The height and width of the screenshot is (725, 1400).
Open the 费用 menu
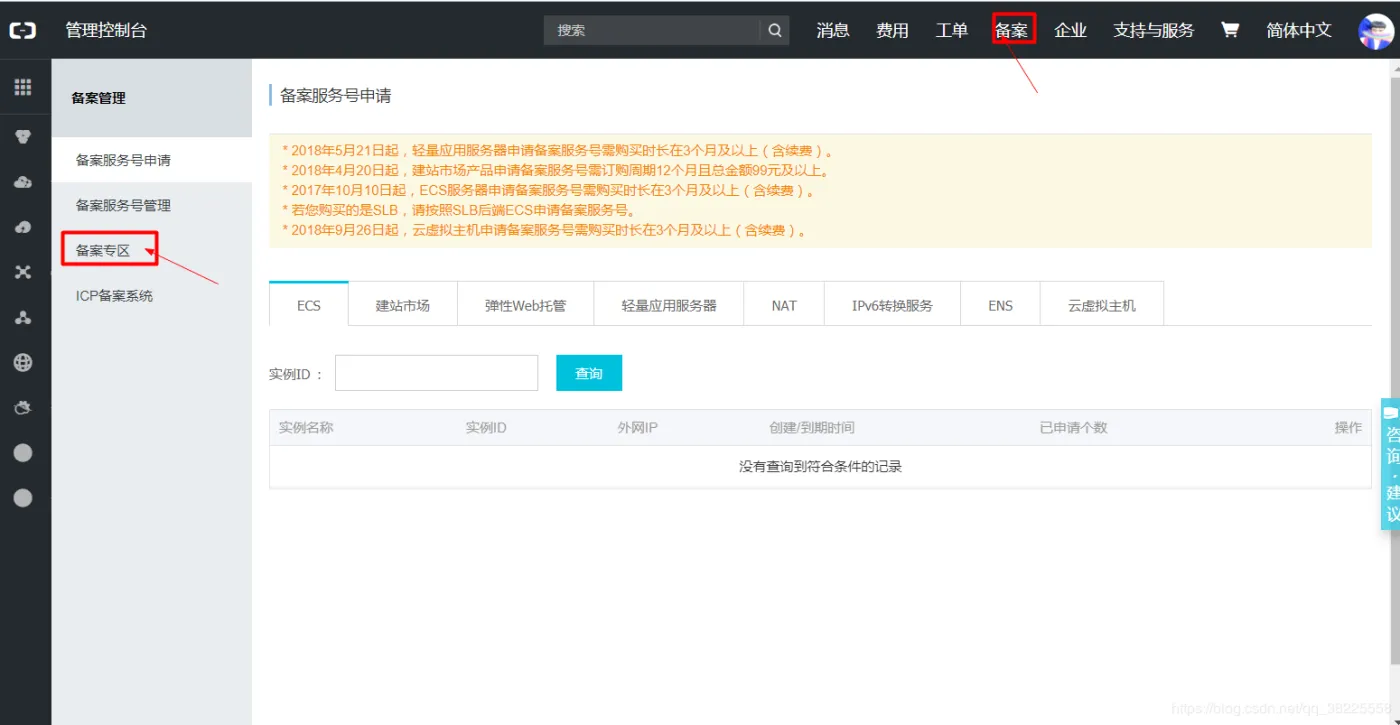pyautogui.click(x=892, y=30)
